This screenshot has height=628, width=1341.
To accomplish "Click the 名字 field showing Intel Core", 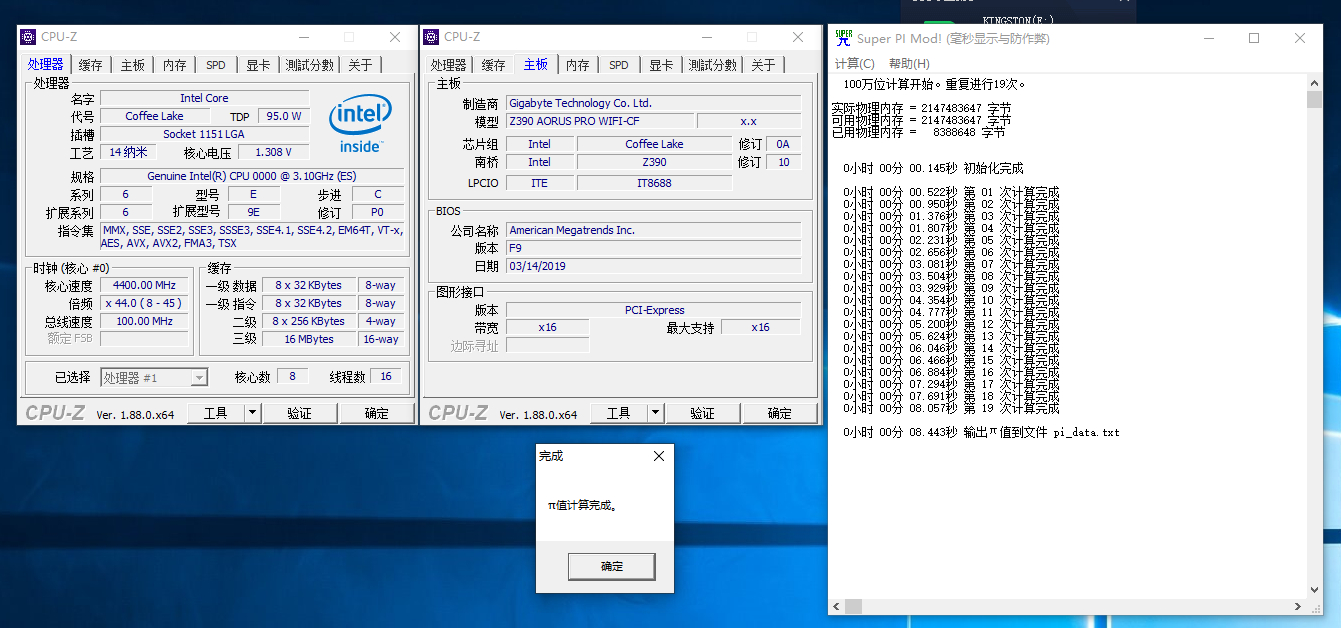I will click(x=204, y=98).
